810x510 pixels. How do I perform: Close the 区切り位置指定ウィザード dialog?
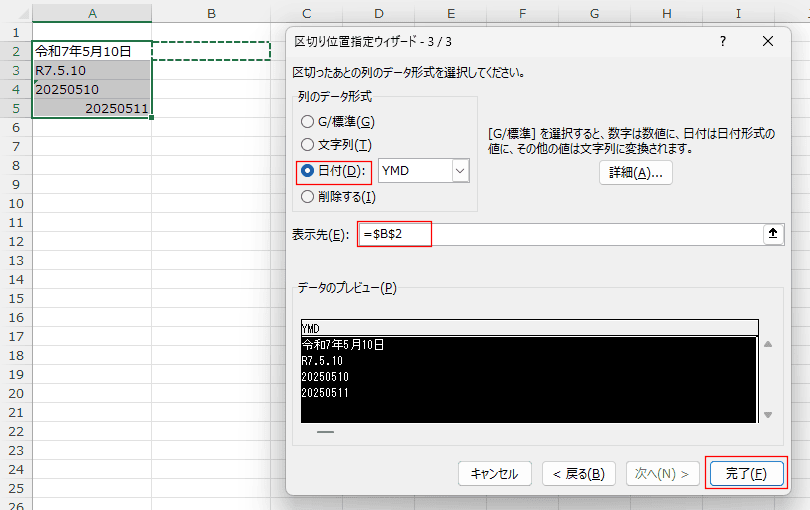pos(768,41)
